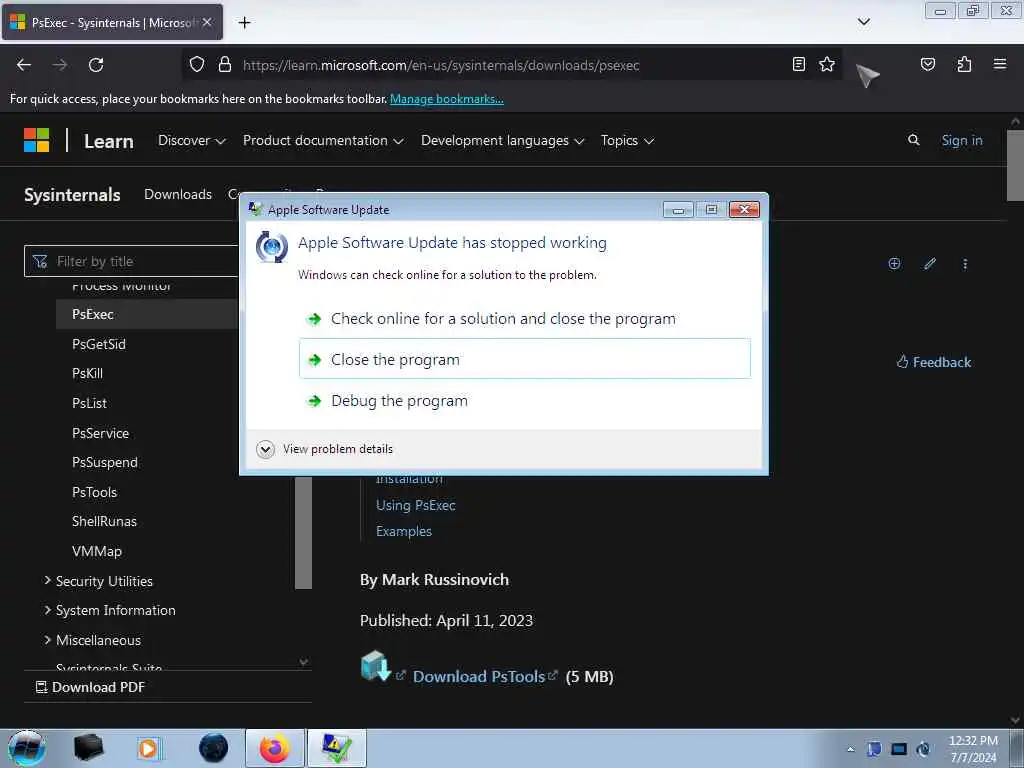Image resolution: width=1024 pixels, height=768 pixels.
Task: Choose Check online for a solution option
Action: [524, 319]
